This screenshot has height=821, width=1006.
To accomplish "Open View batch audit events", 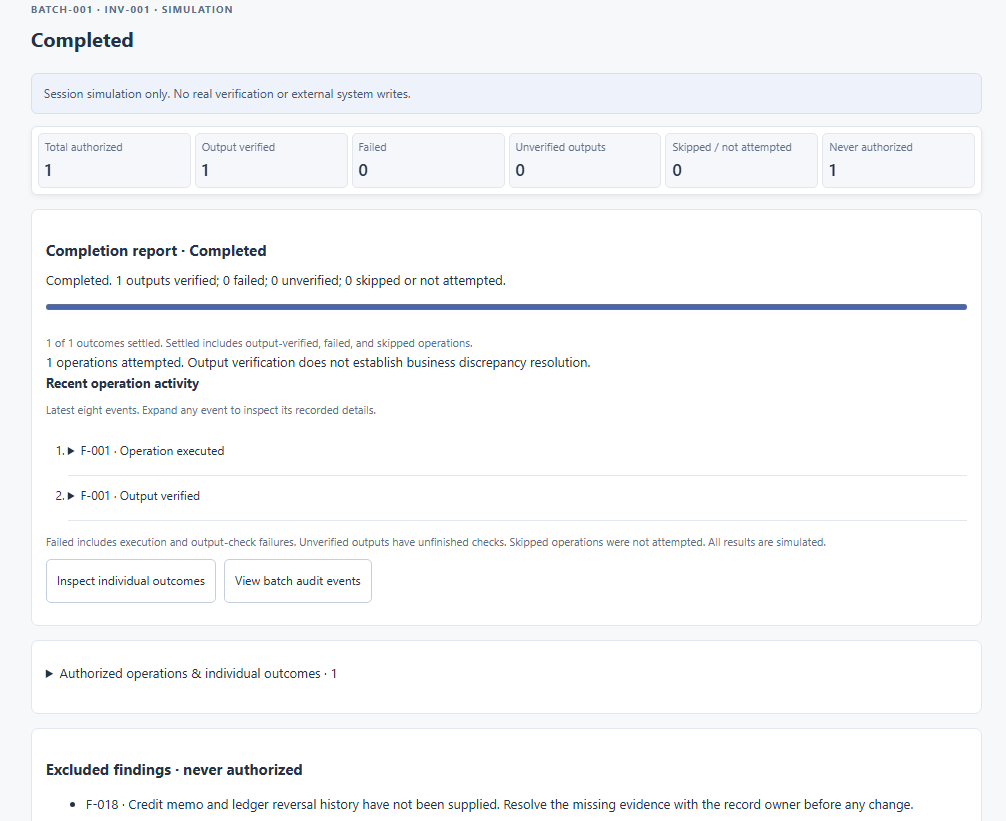I will (x=298, y=581).
